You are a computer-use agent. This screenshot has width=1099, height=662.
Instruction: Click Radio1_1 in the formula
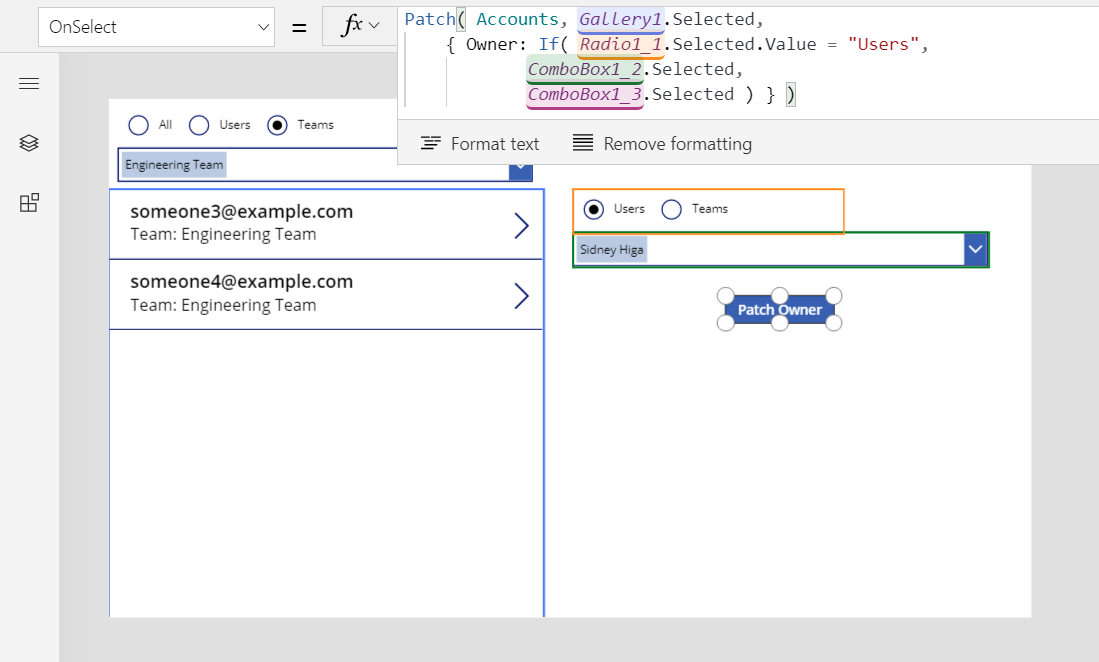pos(621,44)
